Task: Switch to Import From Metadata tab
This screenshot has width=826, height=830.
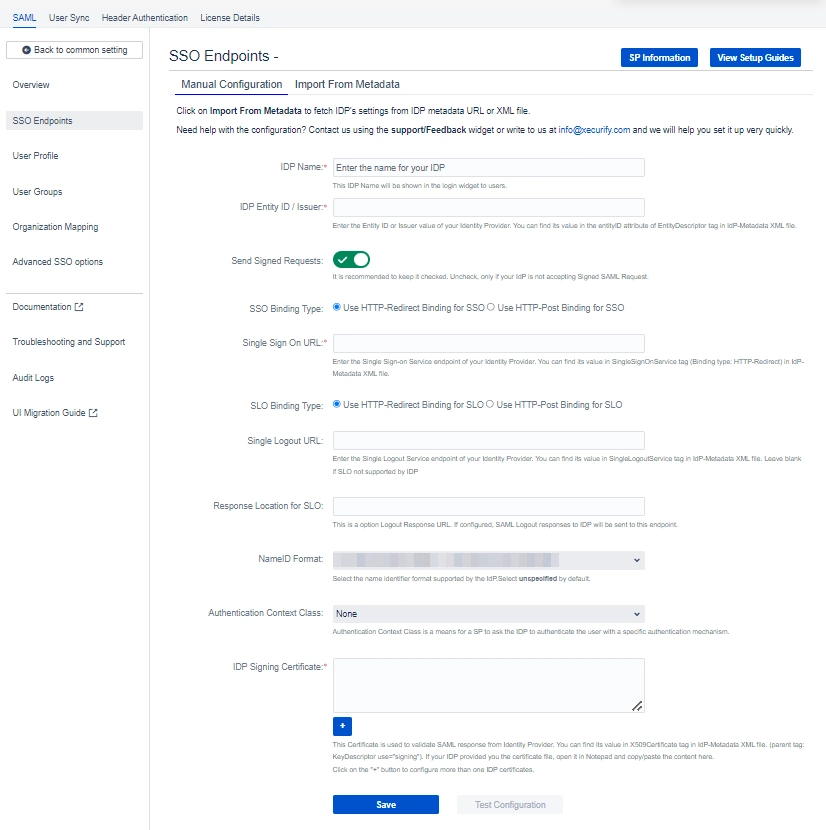Action: pos(347,84)
